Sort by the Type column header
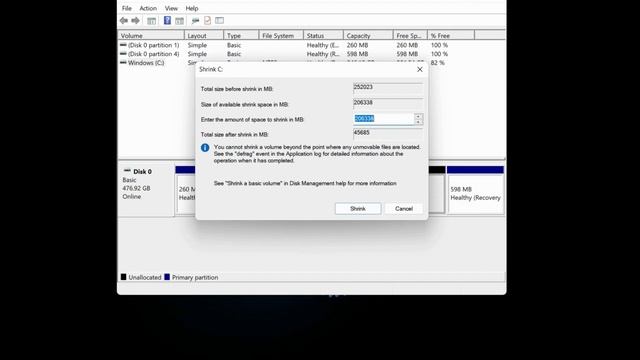This screenshot has height=360, width=640. pyautogui.click(x=241, y=36)
